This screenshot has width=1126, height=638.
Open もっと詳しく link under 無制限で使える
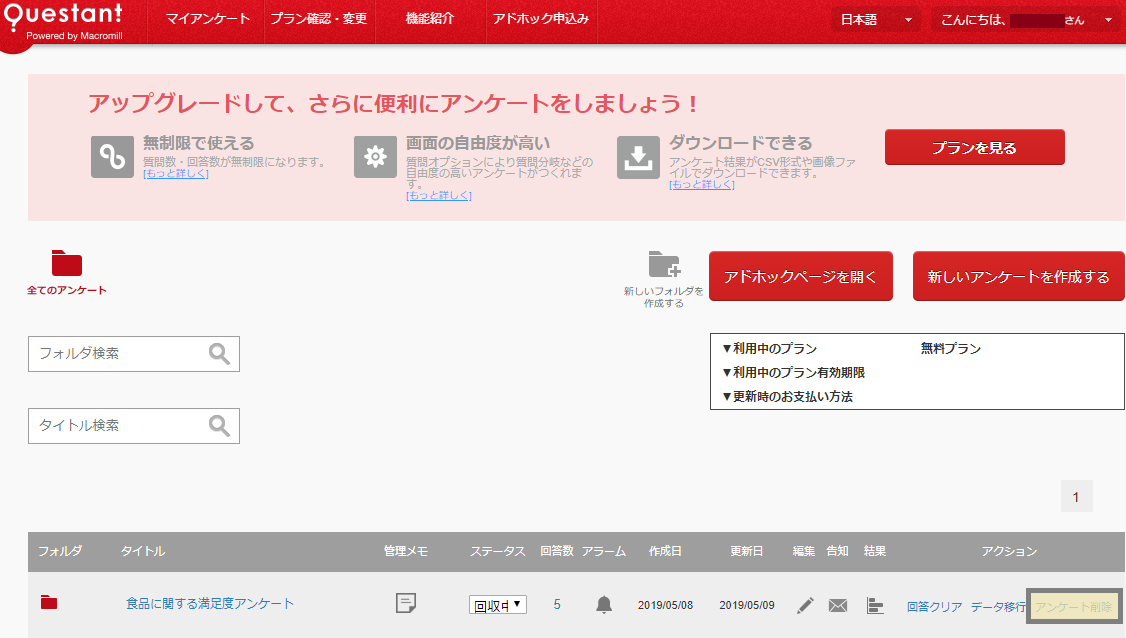176,174
